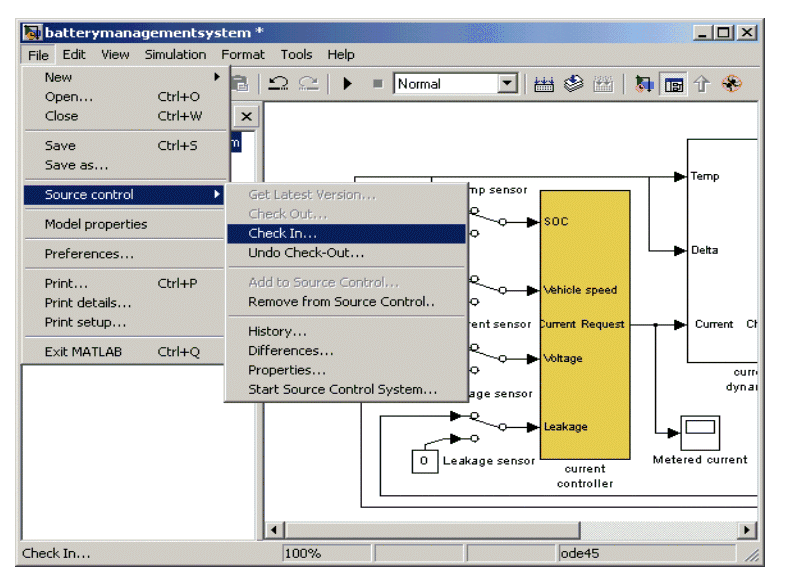Open the Simulation menu in menu bar
791x585 pixels.
pyautogui.click(x=175, y=55)
